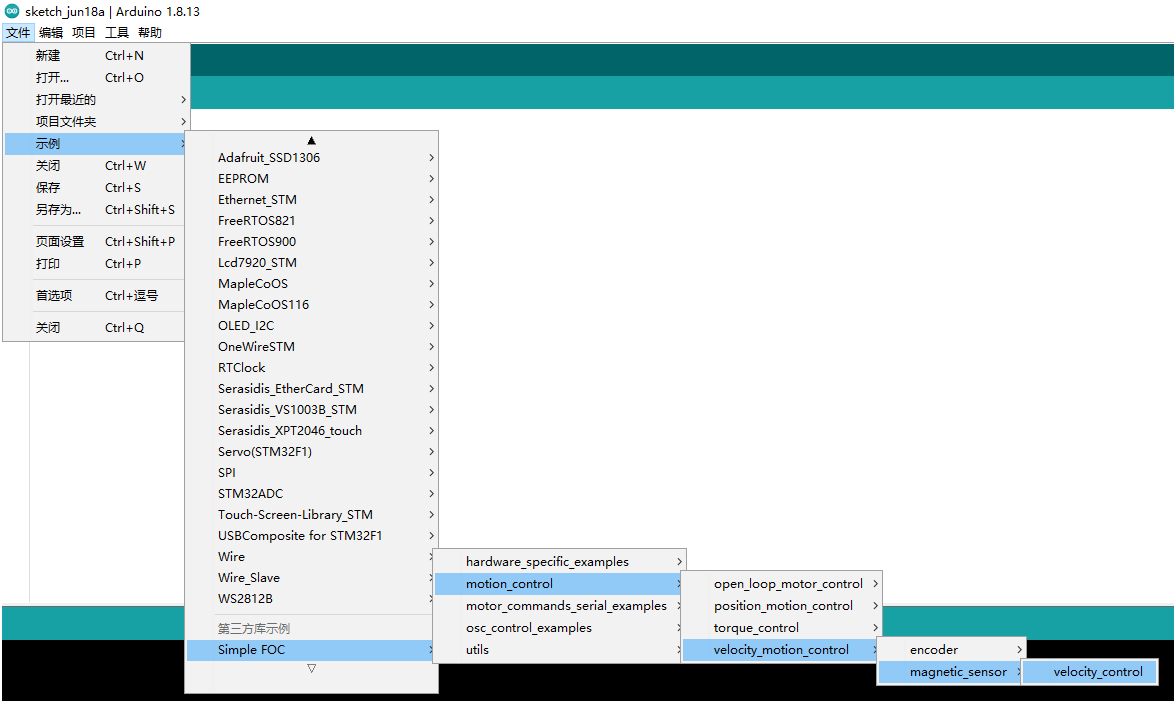1174x701 pixels.
Task: Click the scroll-down arrow in examples list
Action: [x=311, y=668]
